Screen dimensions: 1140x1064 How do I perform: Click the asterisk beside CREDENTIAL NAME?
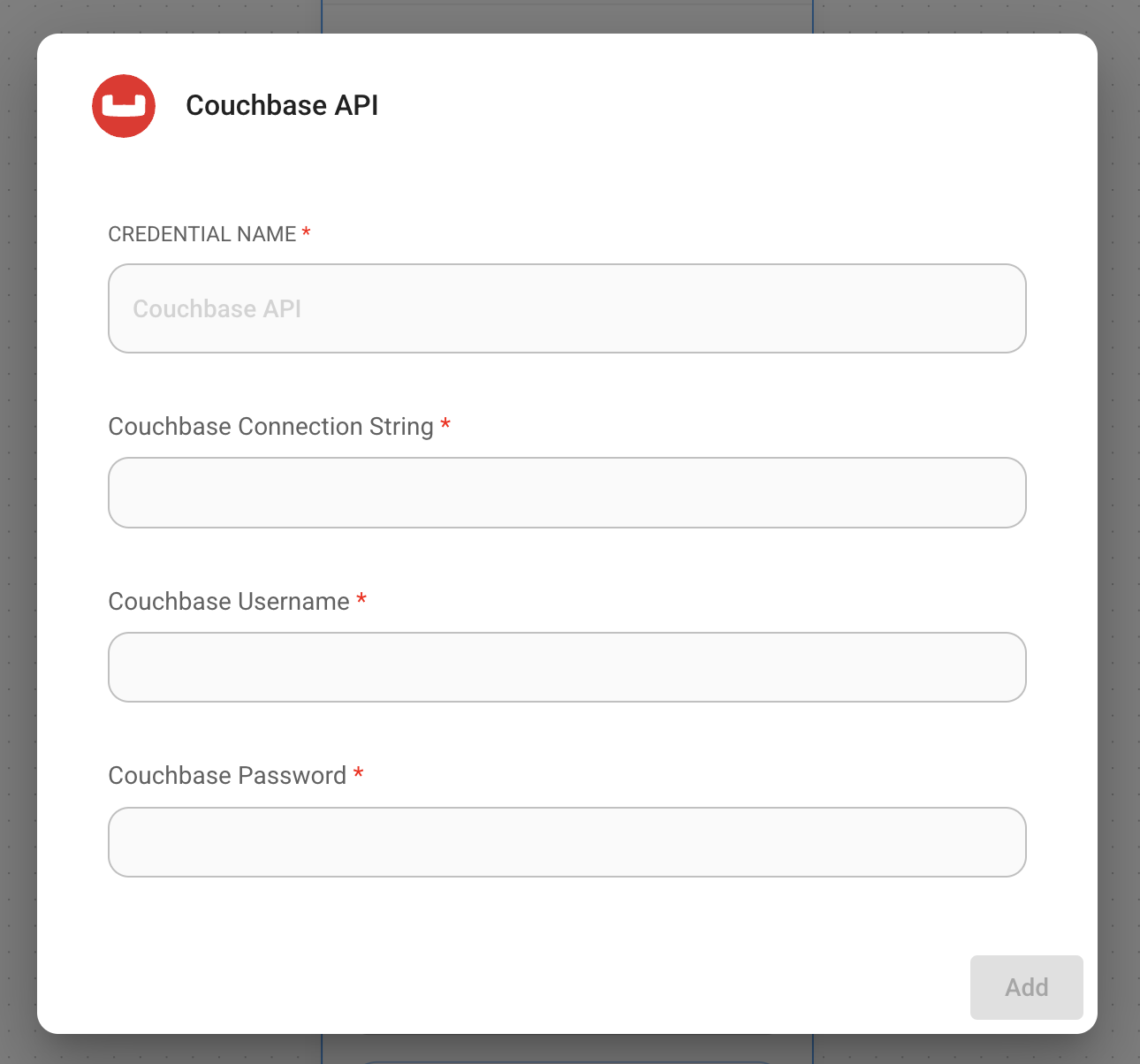[x=306, y=233]
